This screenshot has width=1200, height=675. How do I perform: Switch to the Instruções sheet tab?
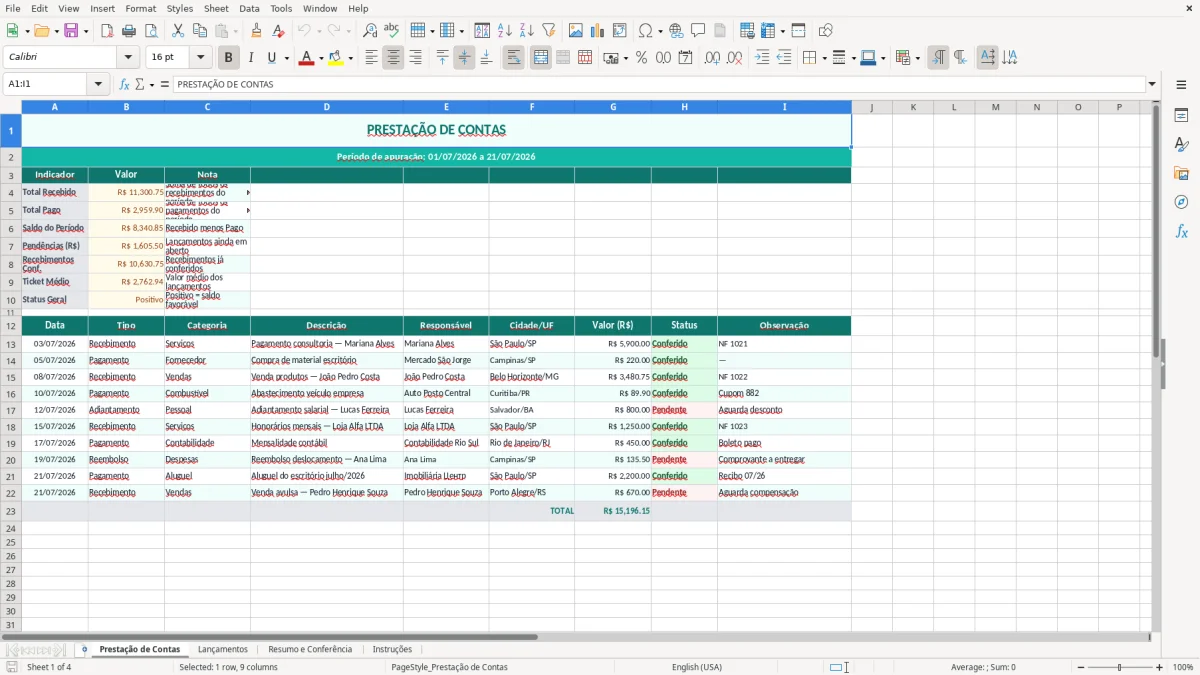[392, 649]
